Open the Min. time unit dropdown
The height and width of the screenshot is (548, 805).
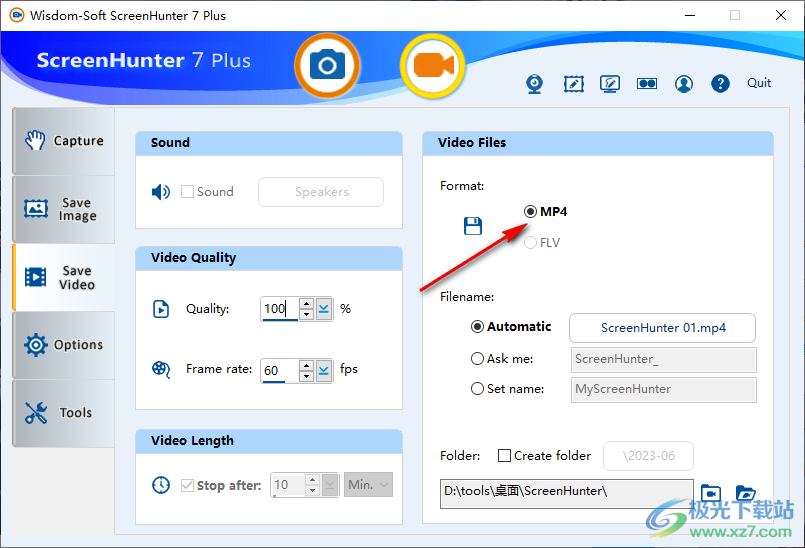(x=368, y=485)
